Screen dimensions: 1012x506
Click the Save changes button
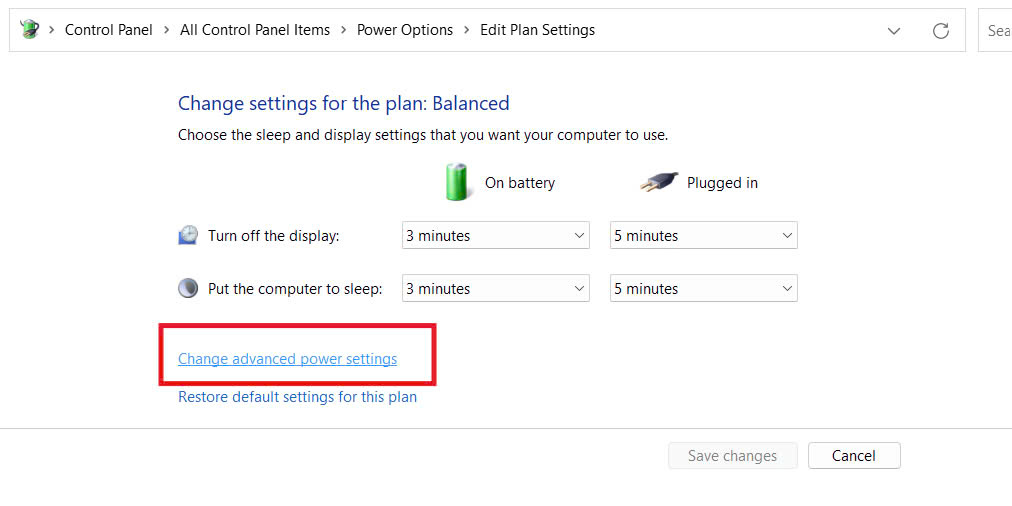[732, 456]
